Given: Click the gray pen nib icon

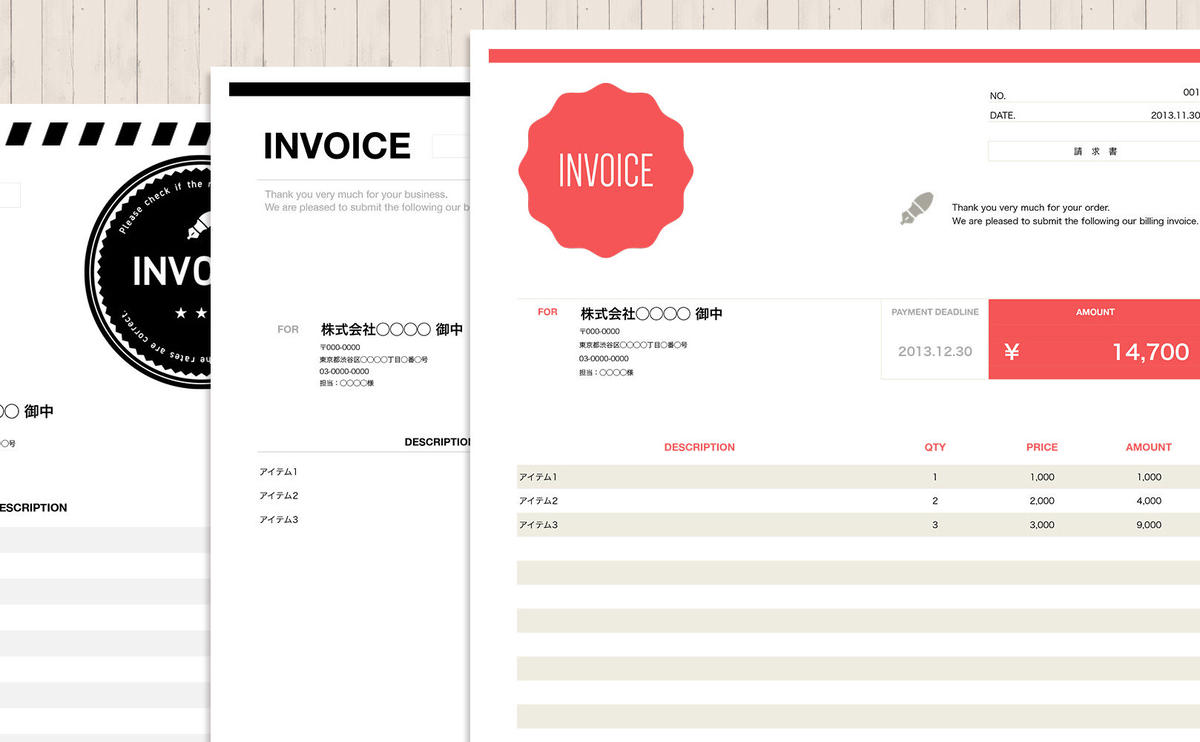Looking at the screenshot, I should click(x=917, y=208).
